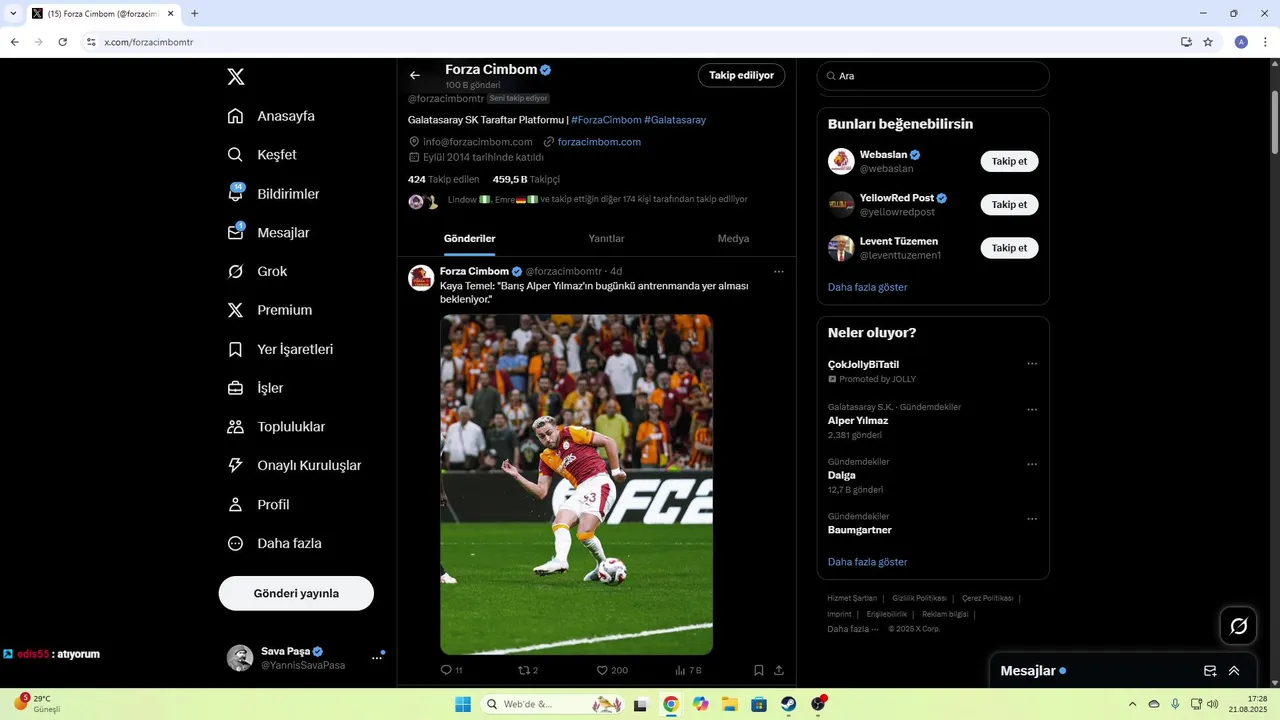Follow Levent Tüzemen with Takip et
The height and width of the screenshot is (720, 1280).
tap(1009, 248)
